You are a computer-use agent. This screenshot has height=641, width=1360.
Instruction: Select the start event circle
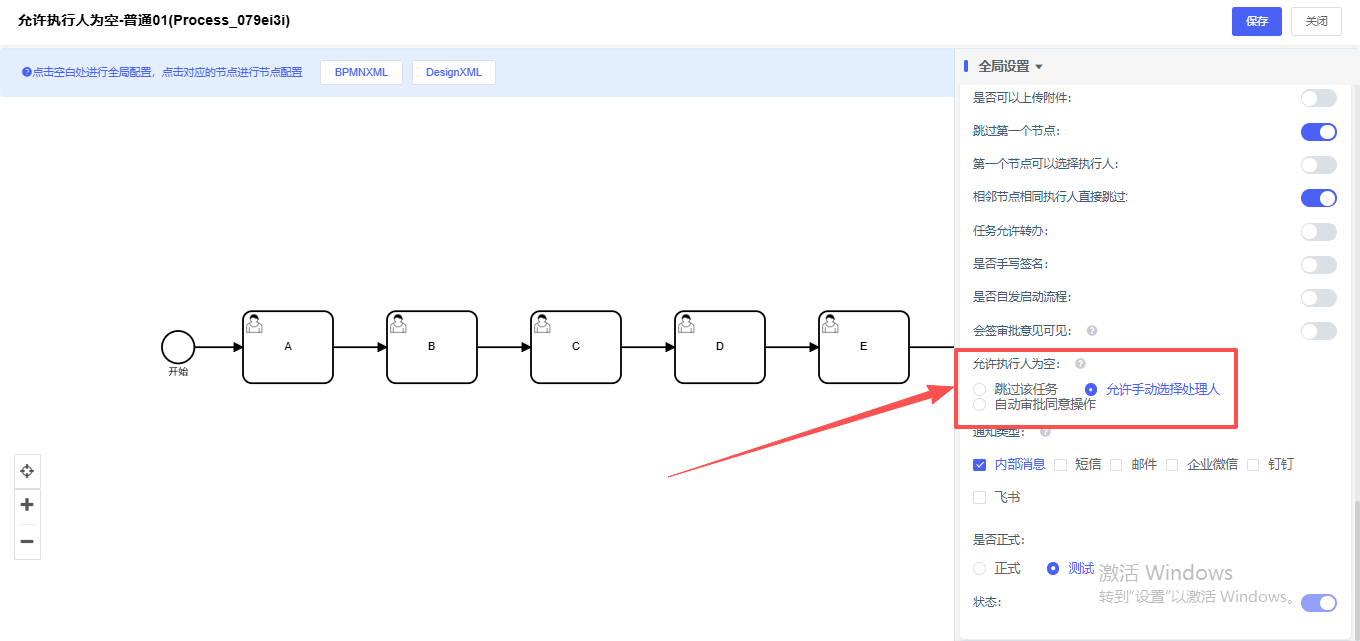[x=178, y=347]
